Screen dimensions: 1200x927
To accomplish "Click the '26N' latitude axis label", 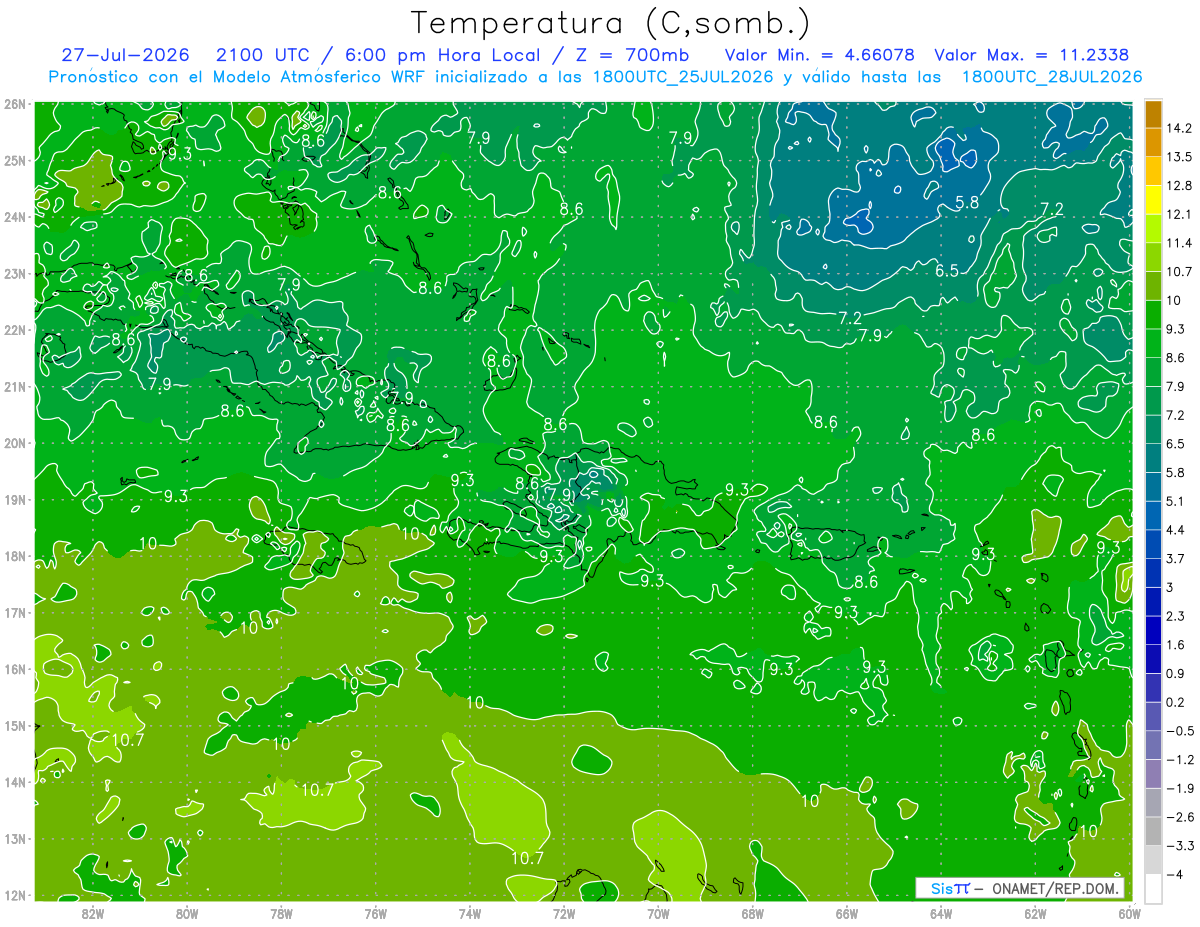I will pyautogui.click(x=15, y=103).
